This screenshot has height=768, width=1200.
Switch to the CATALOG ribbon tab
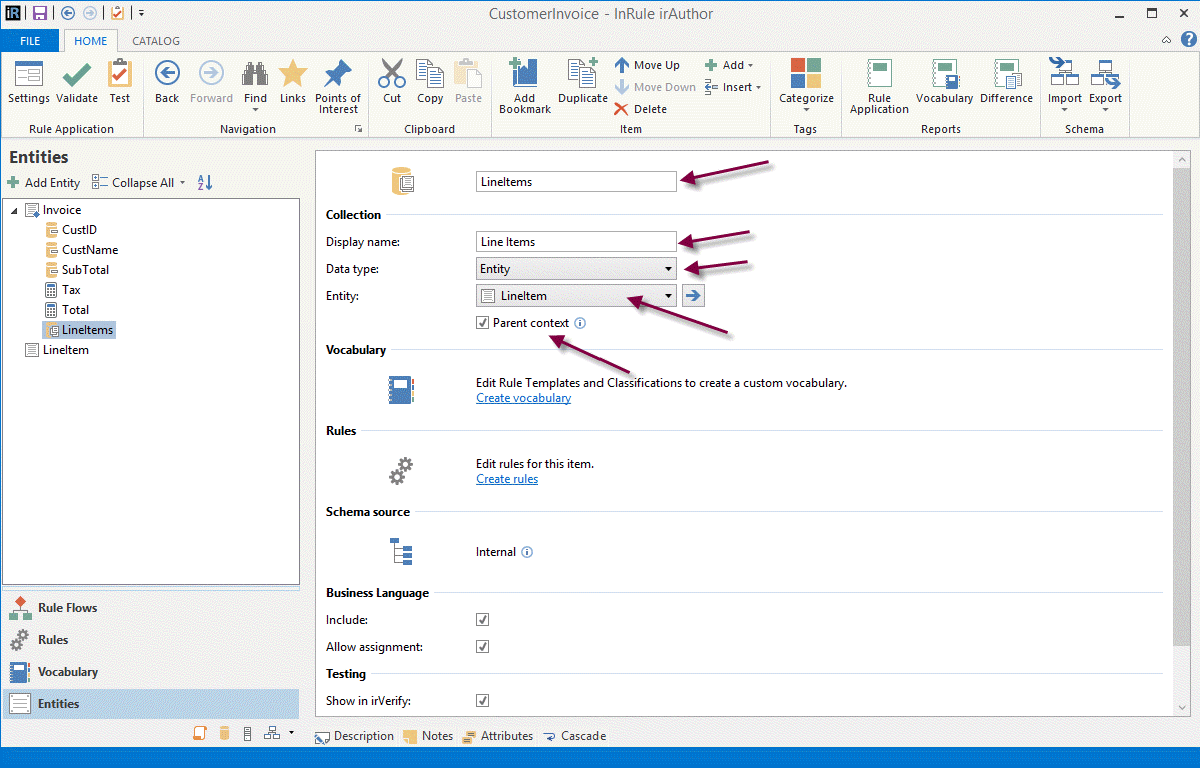156,41
